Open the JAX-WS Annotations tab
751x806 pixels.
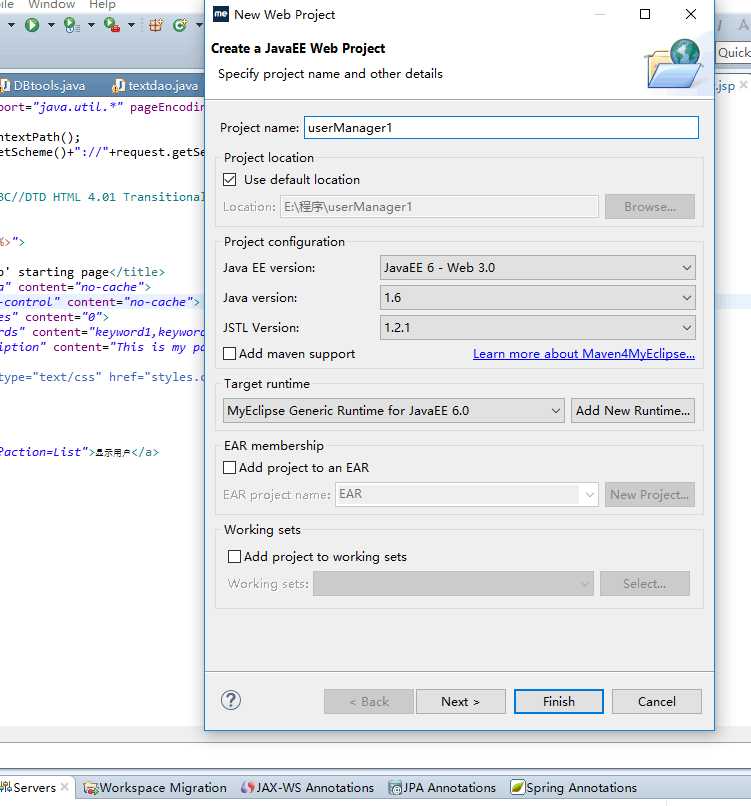pyautogui.click(x=307, y=787)
